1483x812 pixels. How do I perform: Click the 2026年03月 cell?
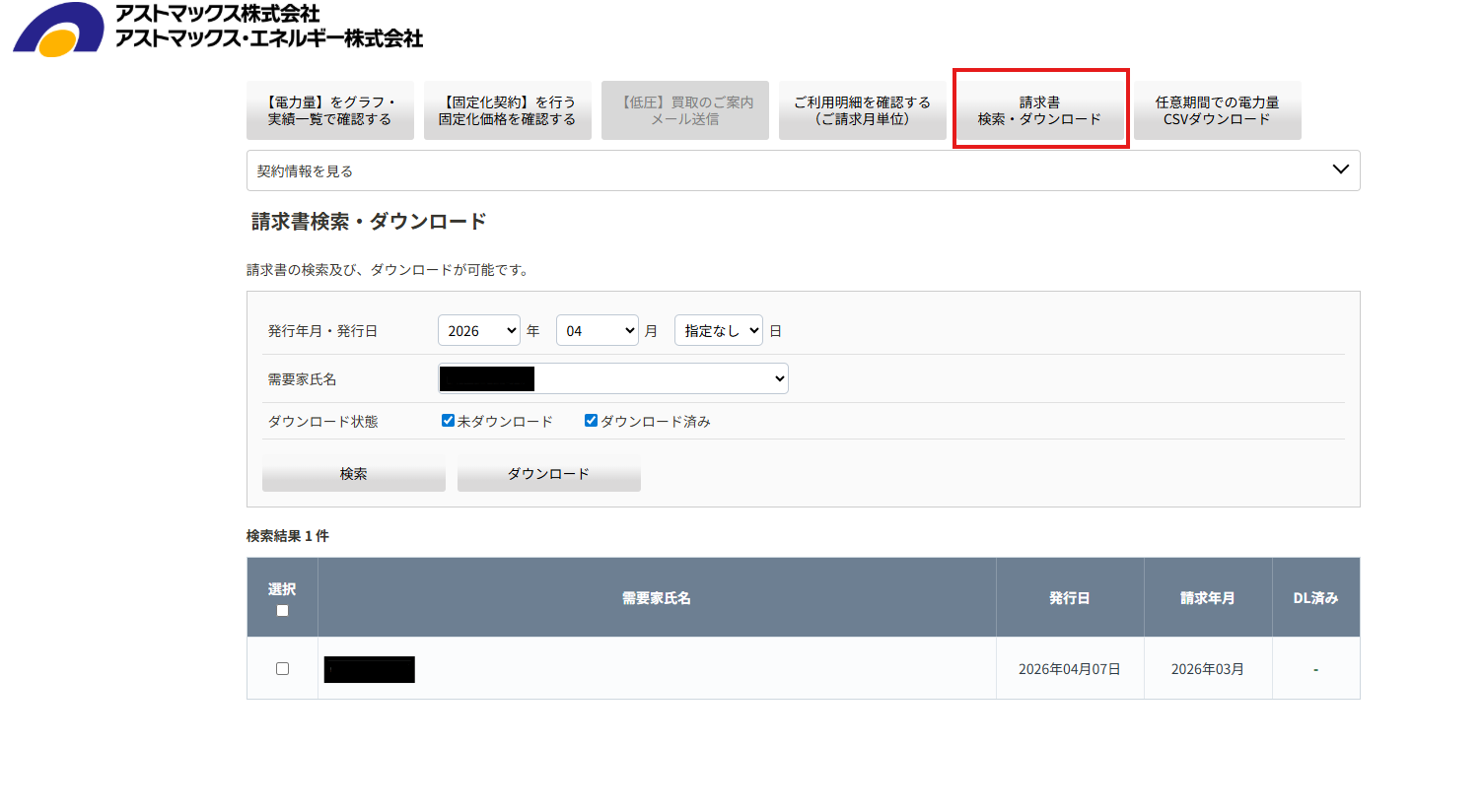coord(1208,669)
